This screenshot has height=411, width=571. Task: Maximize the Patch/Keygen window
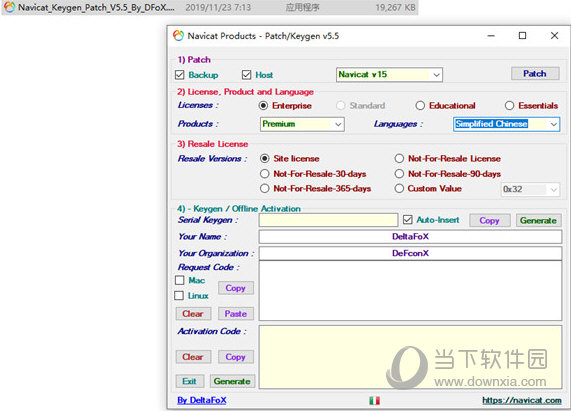pos(523,36)
